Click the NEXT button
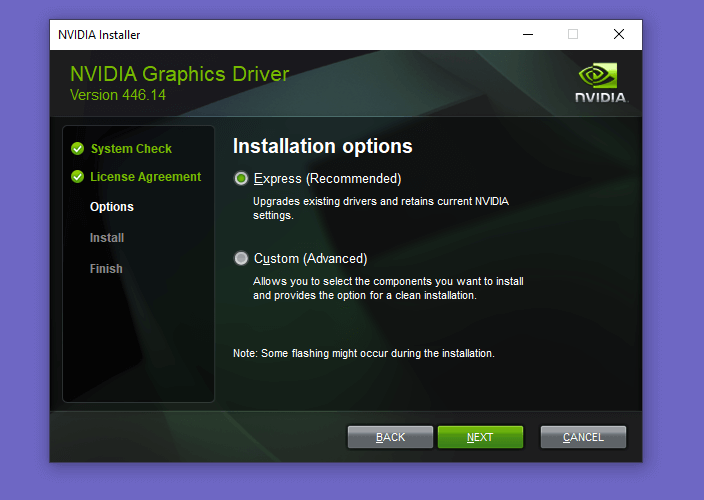Screen dimensions: 704x500 [480, 437]
